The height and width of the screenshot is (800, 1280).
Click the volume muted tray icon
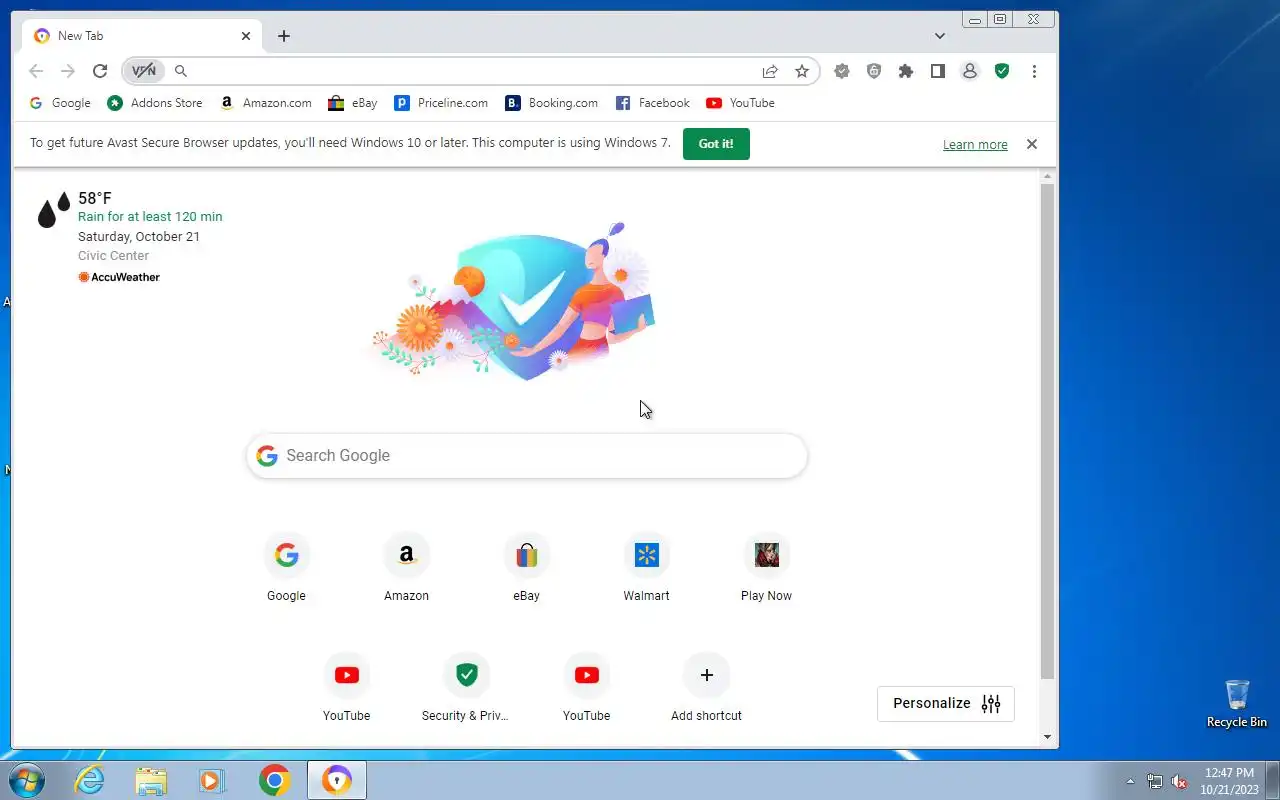(1180, 781)
